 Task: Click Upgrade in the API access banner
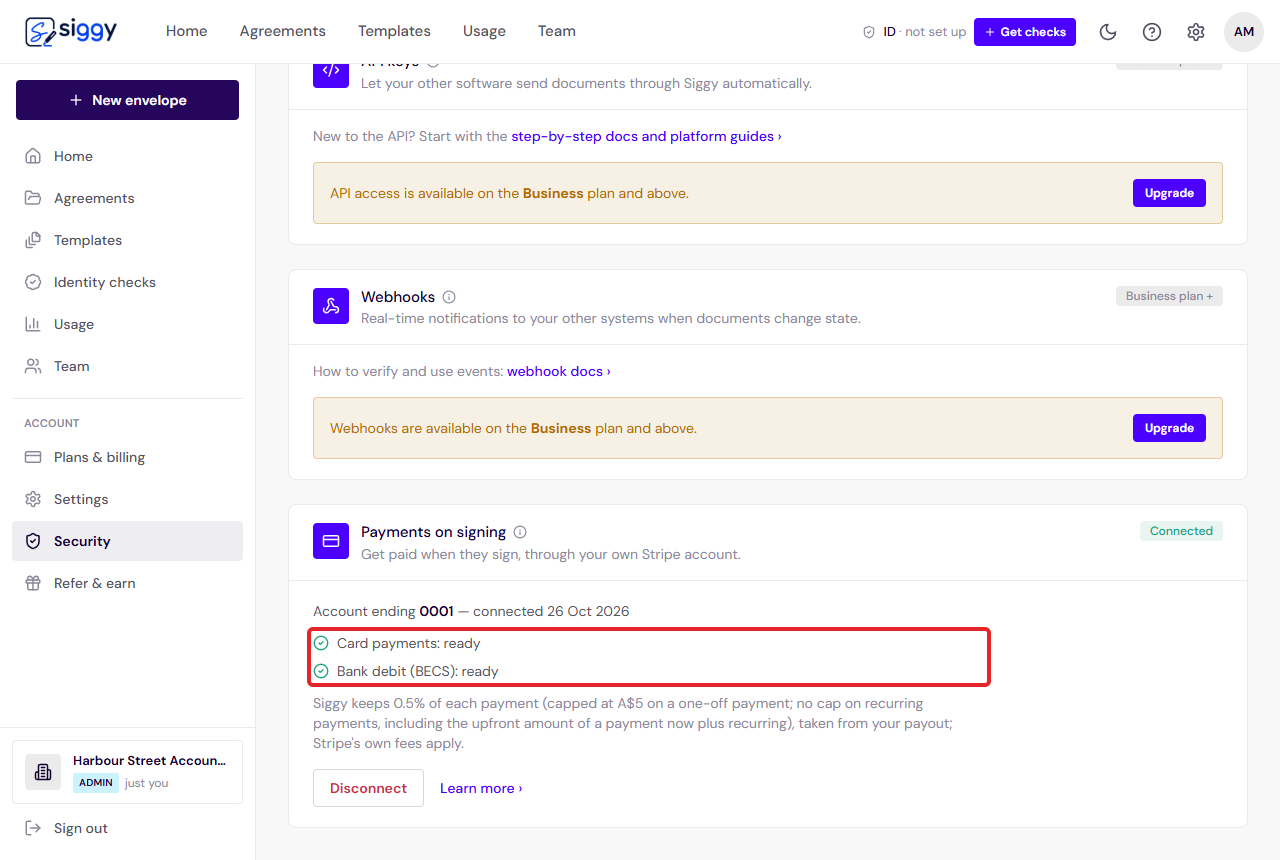pos(1169,193)
